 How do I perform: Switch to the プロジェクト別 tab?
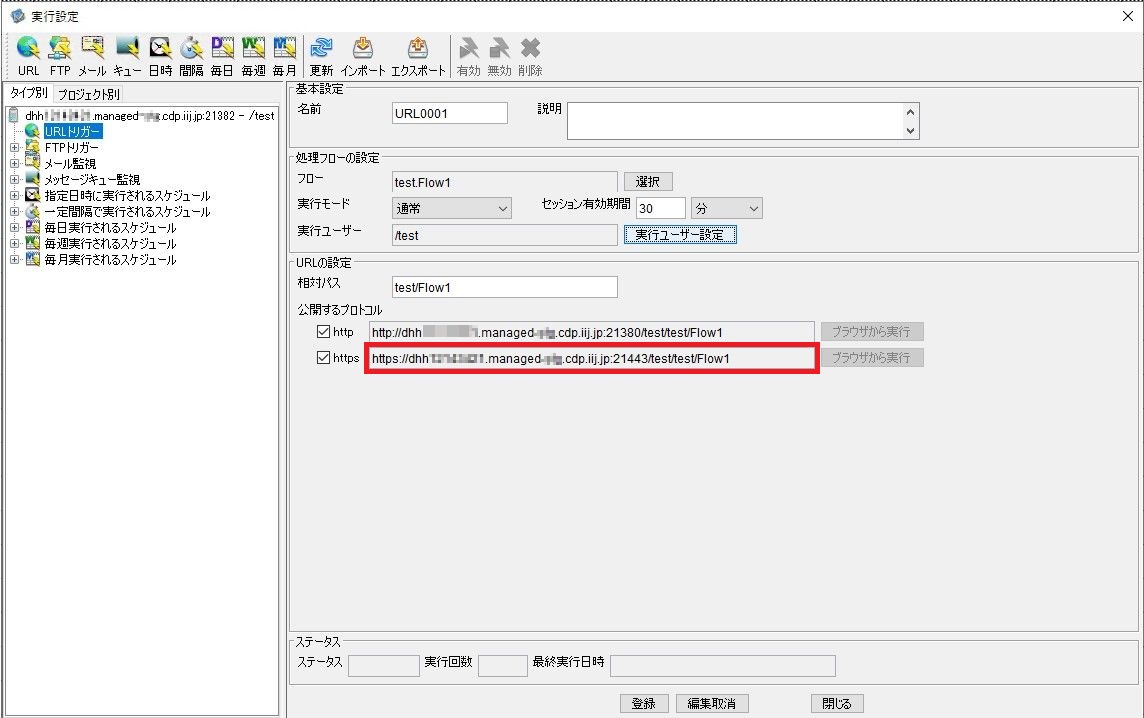[89, 94]
